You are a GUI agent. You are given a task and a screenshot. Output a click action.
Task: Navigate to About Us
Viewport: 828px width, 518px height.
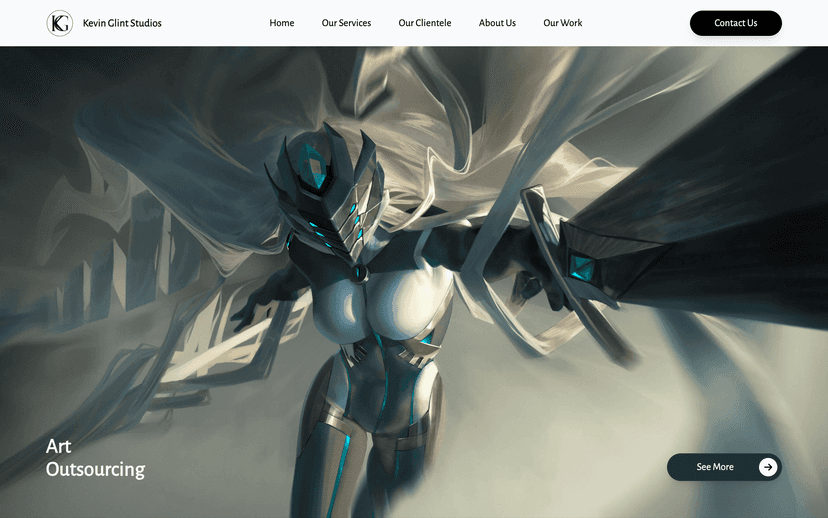(497, 23)
